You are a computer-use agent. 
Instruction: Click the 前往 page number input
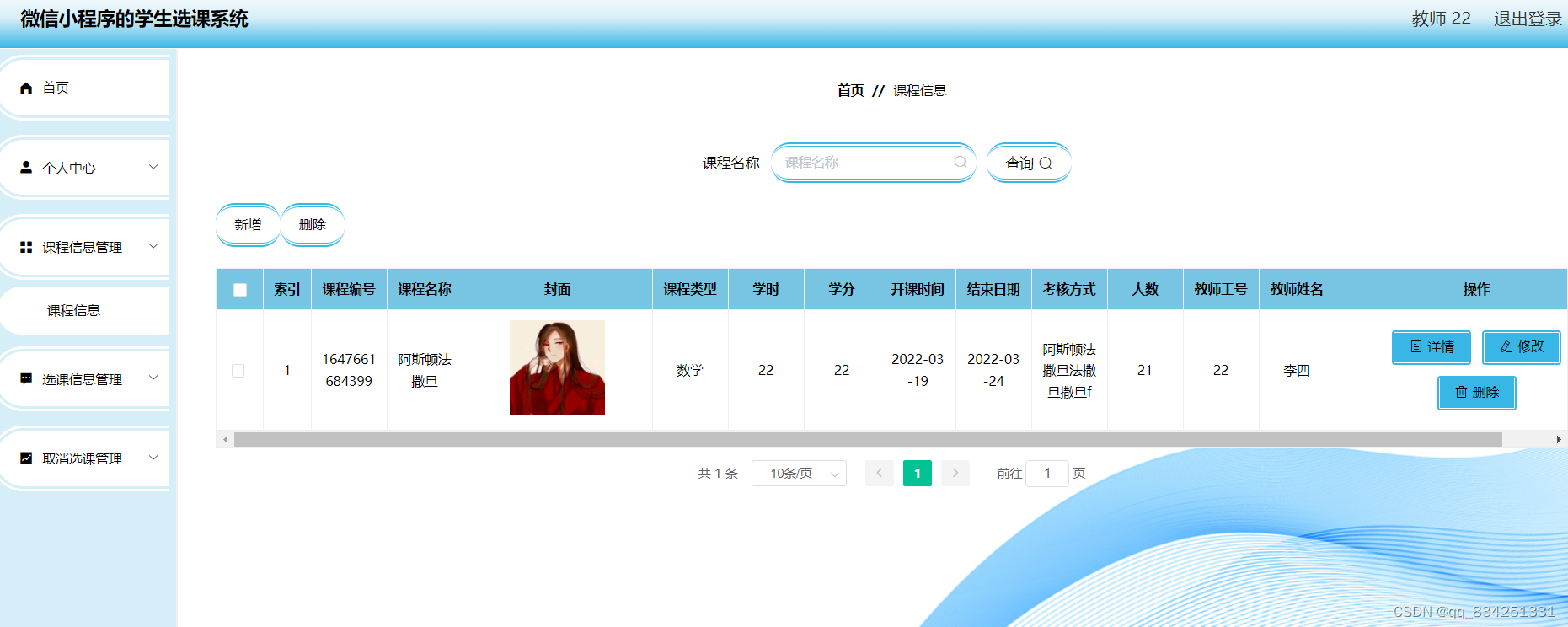point(1047,474)
